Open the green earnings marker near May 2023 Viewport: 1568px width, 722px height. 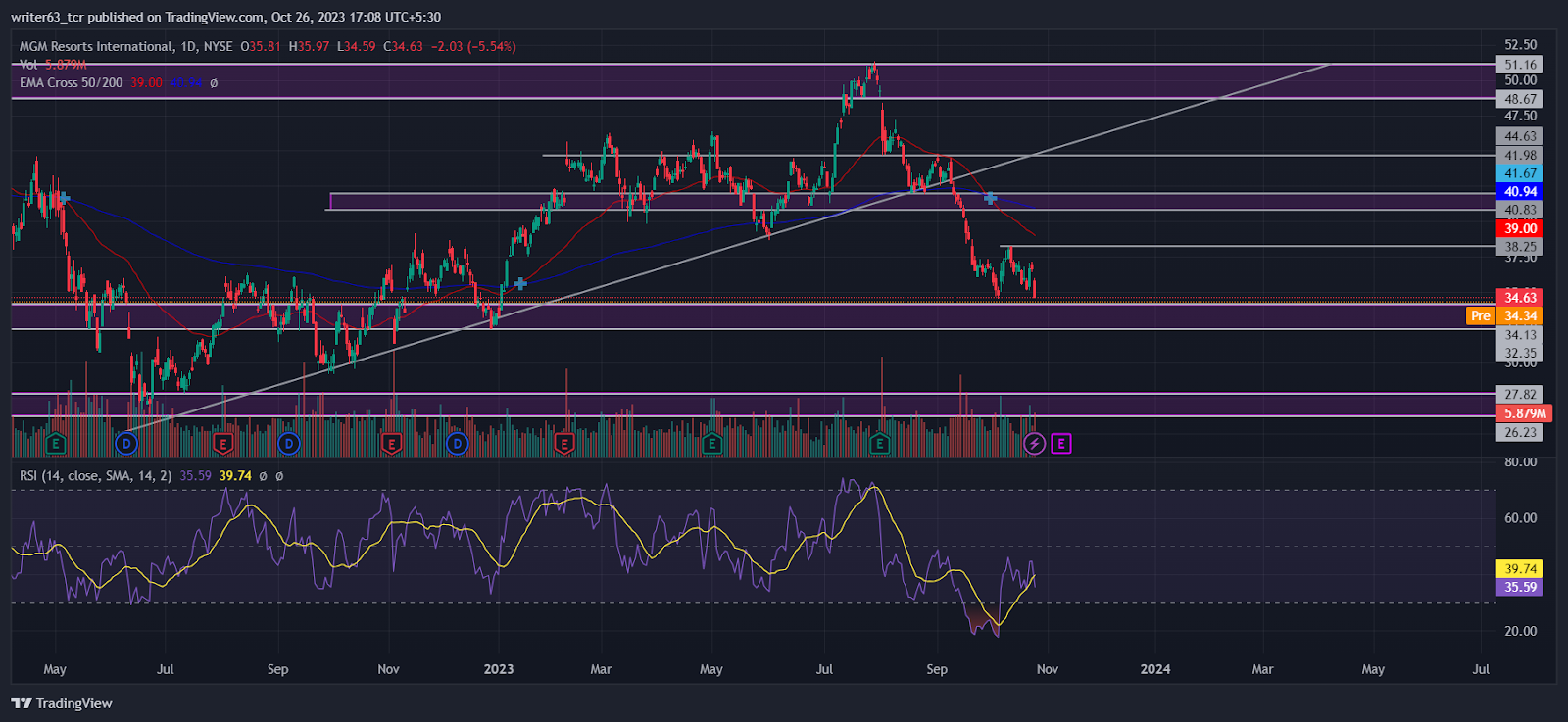(712, 444)
